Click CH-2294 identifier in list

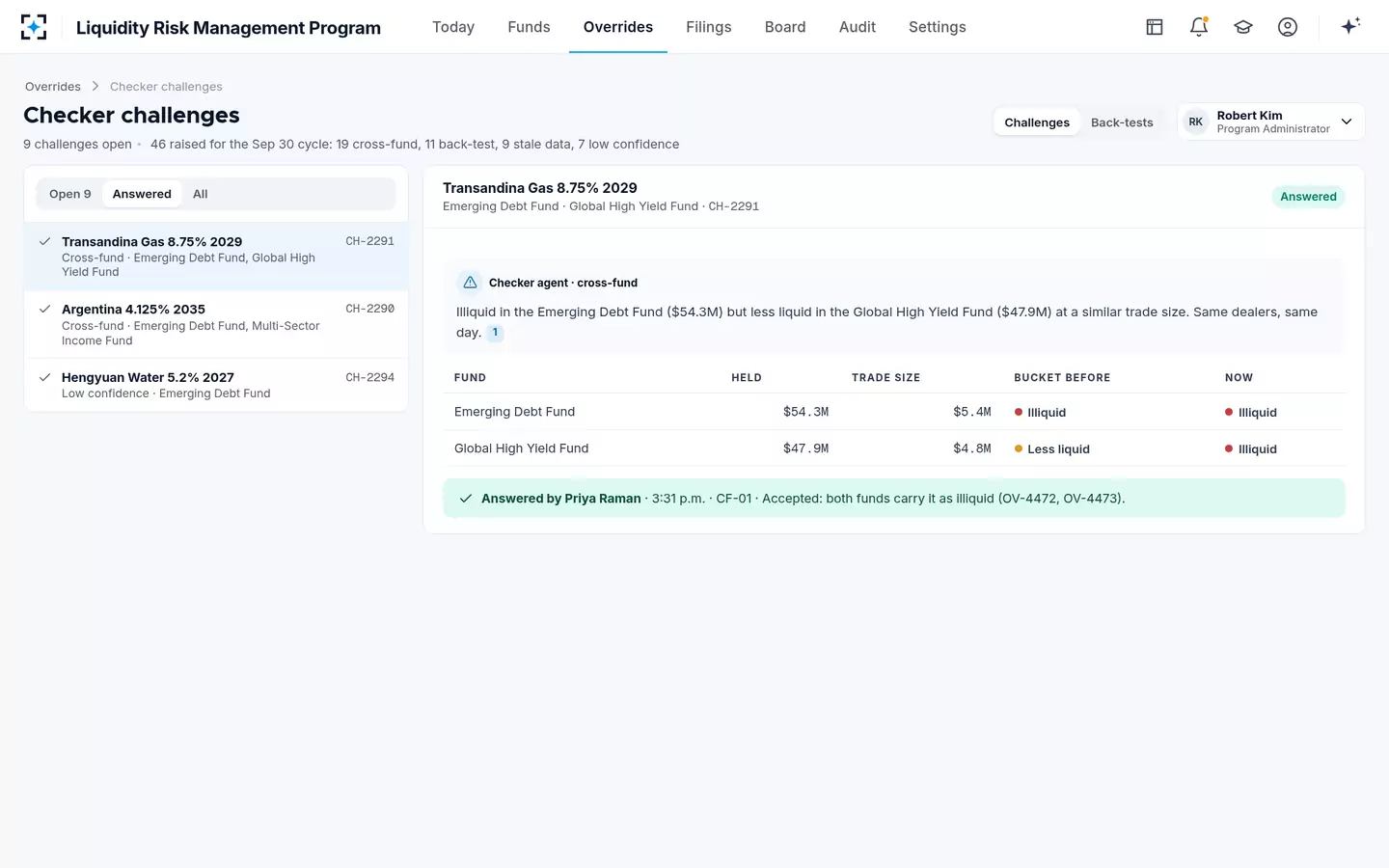click(x=370, y=377)
